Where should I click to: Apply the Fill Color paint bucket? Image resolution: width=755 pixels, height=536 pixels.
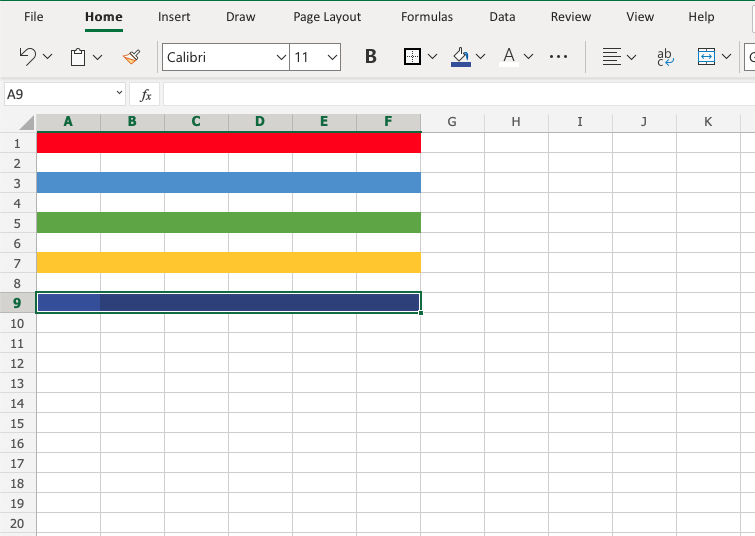[460, 57]
